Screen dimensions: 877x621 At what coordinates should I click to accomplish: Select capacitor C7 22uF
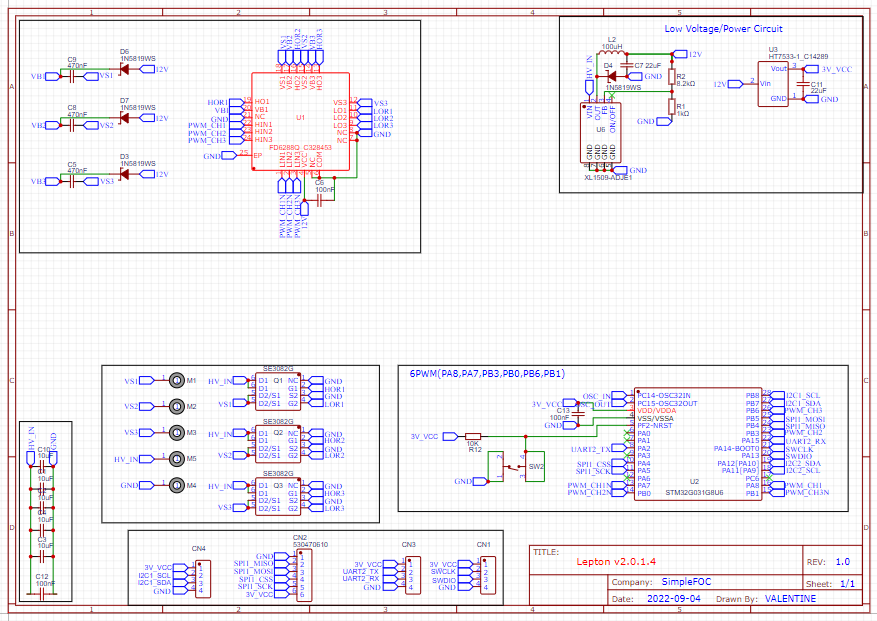628,65
